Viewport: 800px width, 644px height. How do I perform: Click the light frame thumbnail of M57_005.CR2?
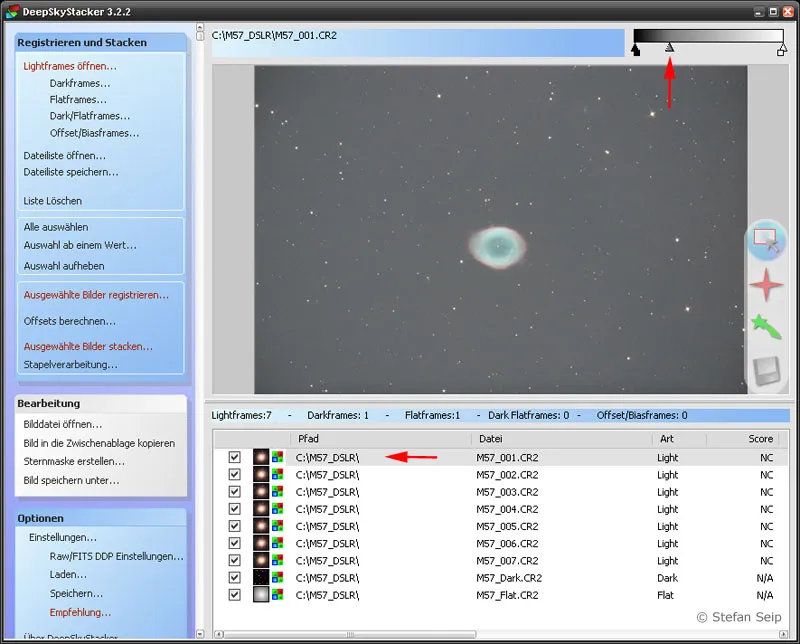(x=261, y=526)
